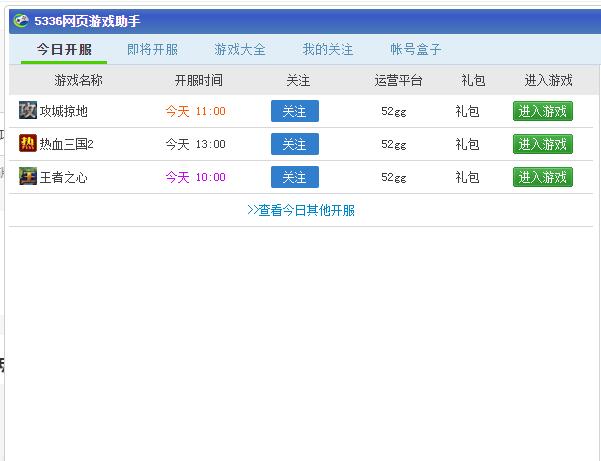Click the 热血三国2 game name
This screenshot has height=461, width=601.
(x=67, y=144)
